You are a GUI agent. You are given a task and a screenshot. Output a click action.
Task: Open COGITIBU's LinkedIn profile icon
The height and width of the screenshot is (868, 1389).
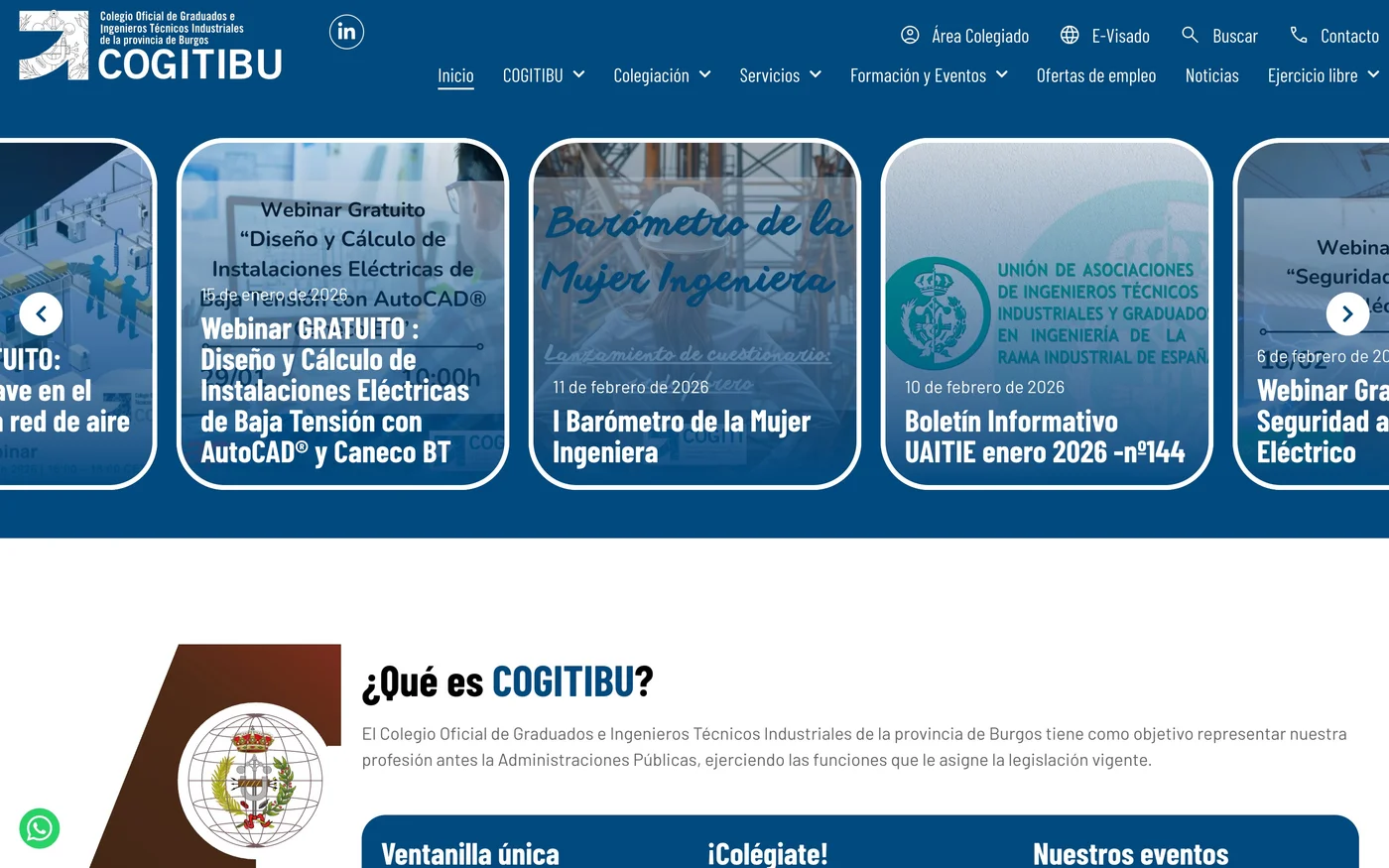[x=346, y=31]
